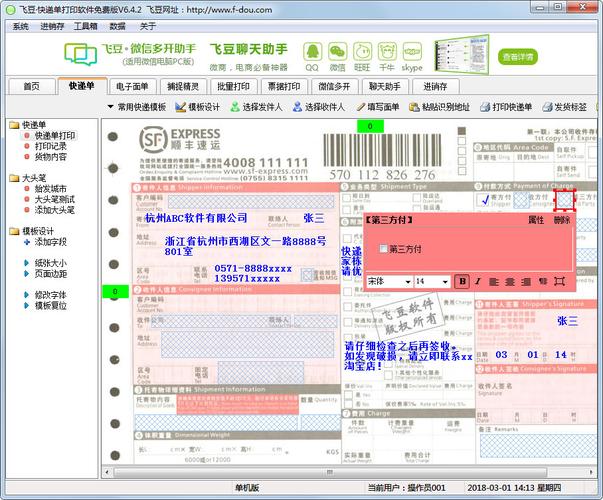The width and height of the screenshot is (603, 500).
Task: Open the 数据 menu
Action: [117, 26]
